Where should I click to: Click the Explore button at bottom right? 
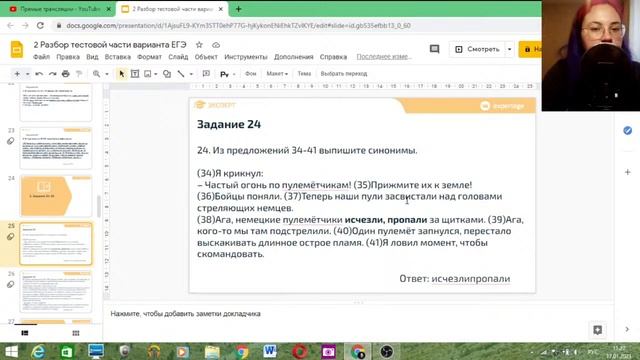pyautogui.click(x=598, y=330)
